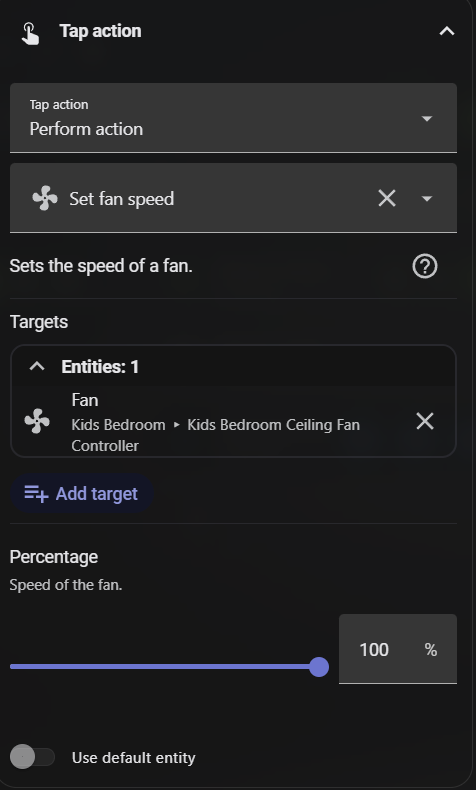This screenshot has width=476, height=790.
Task: Click the add-list icon in Add target
Action: pos(36,494)
